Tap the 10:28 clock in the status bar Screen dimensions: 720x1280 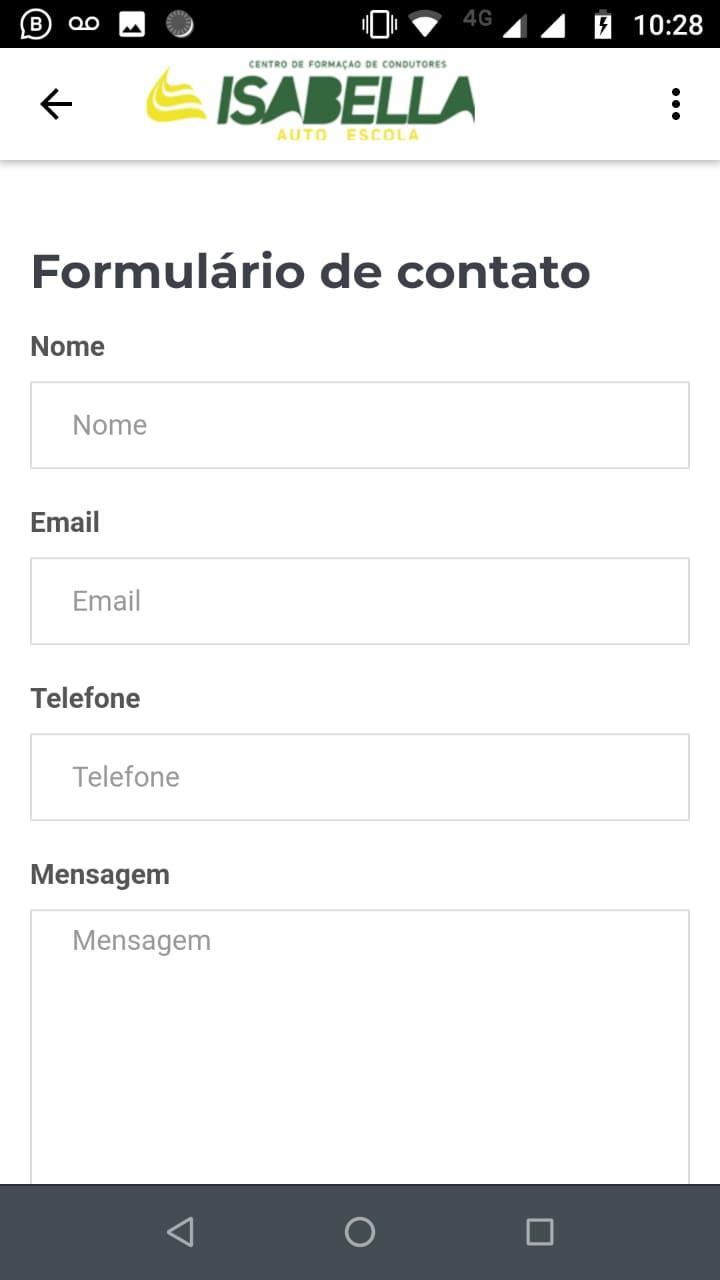(x=668, y=24)
